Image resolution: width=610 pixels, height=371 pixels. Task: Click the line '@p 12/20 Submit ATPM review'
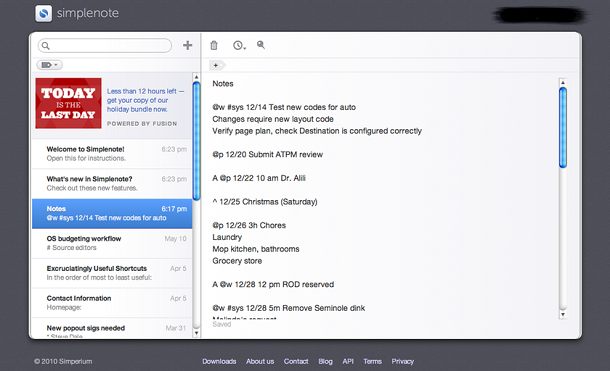(268, 154)
